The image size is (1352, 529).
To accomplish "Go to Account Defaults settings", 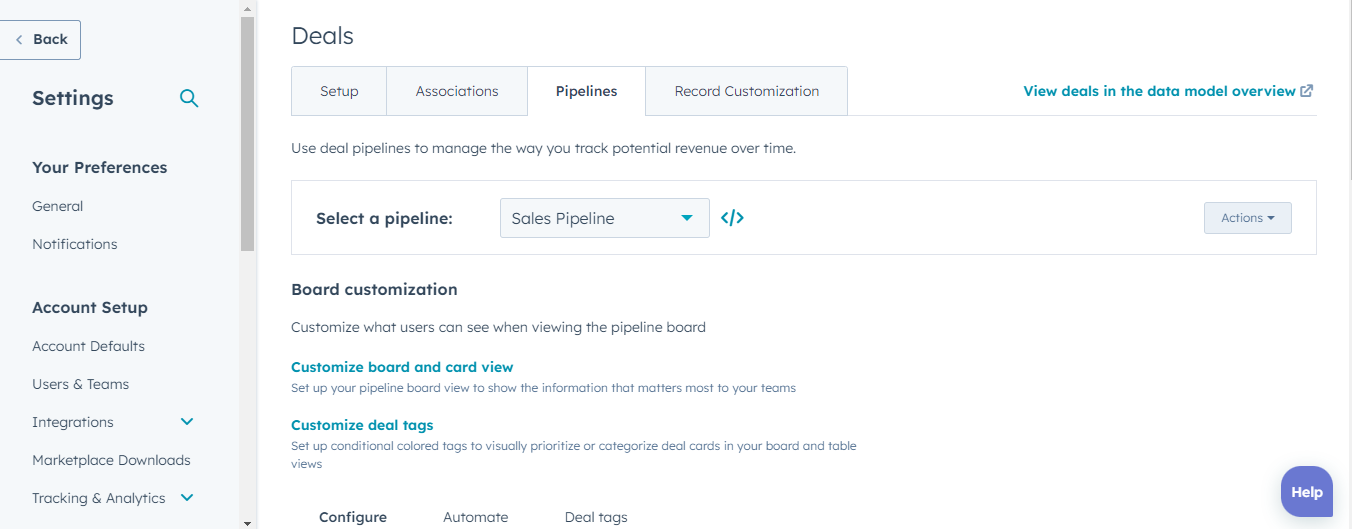I will pos(88,346).
